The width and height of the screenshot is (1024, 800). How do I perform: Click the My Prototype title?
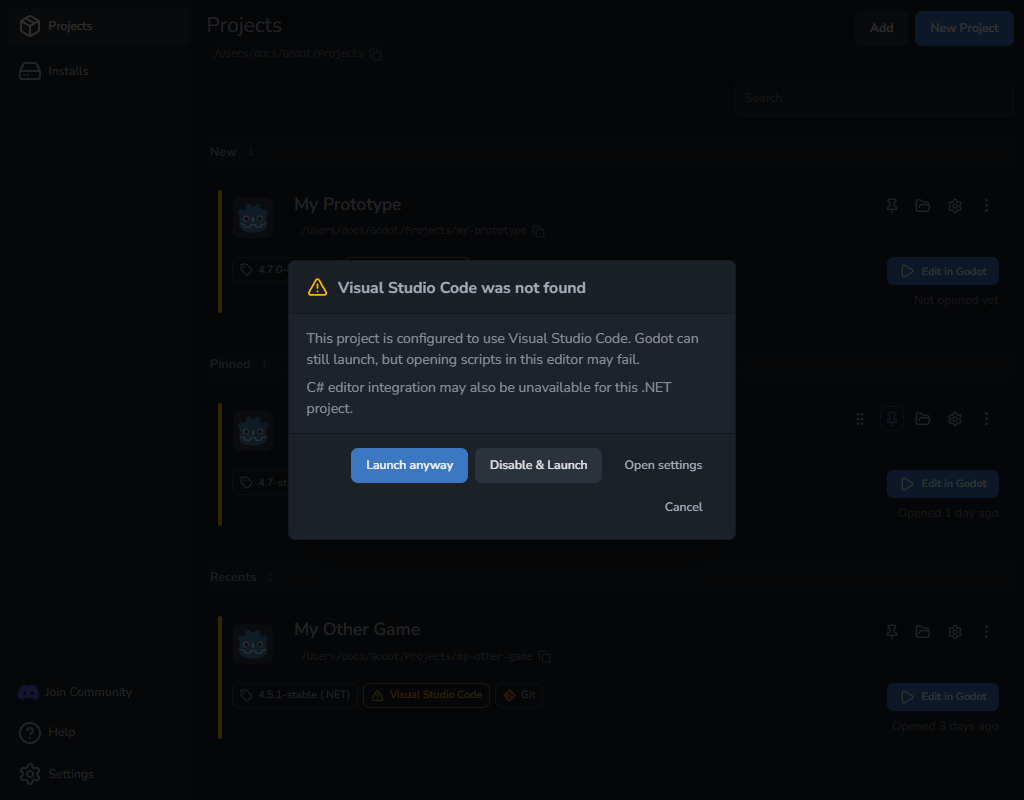pos(347,204)
